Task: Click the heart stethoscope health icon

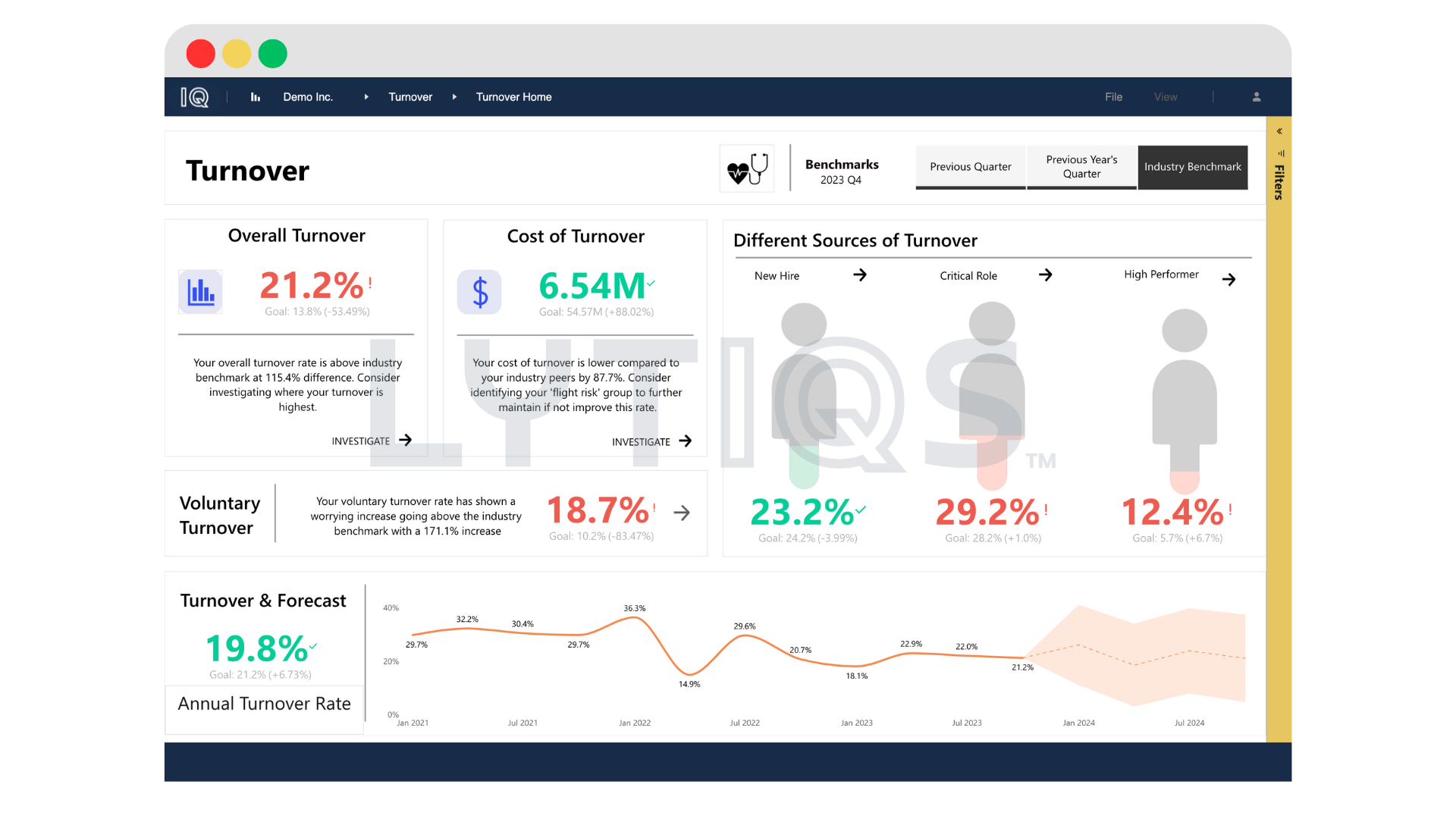Action: tap(747, 168)
